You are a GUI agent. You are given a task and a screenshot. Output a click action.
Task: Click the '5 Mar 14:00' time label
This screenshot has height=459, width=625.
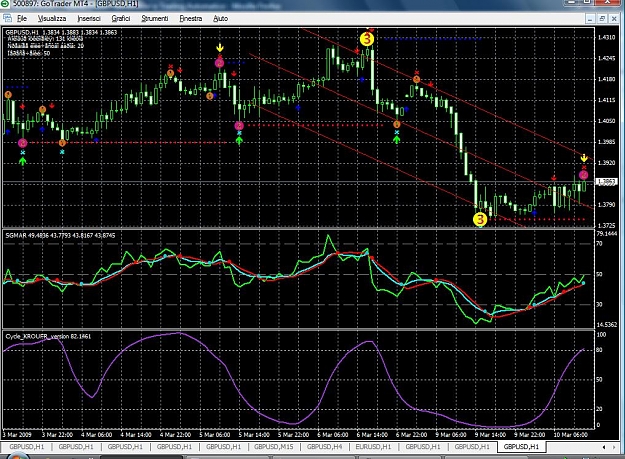pyautogui.click(x=254, y=435)
